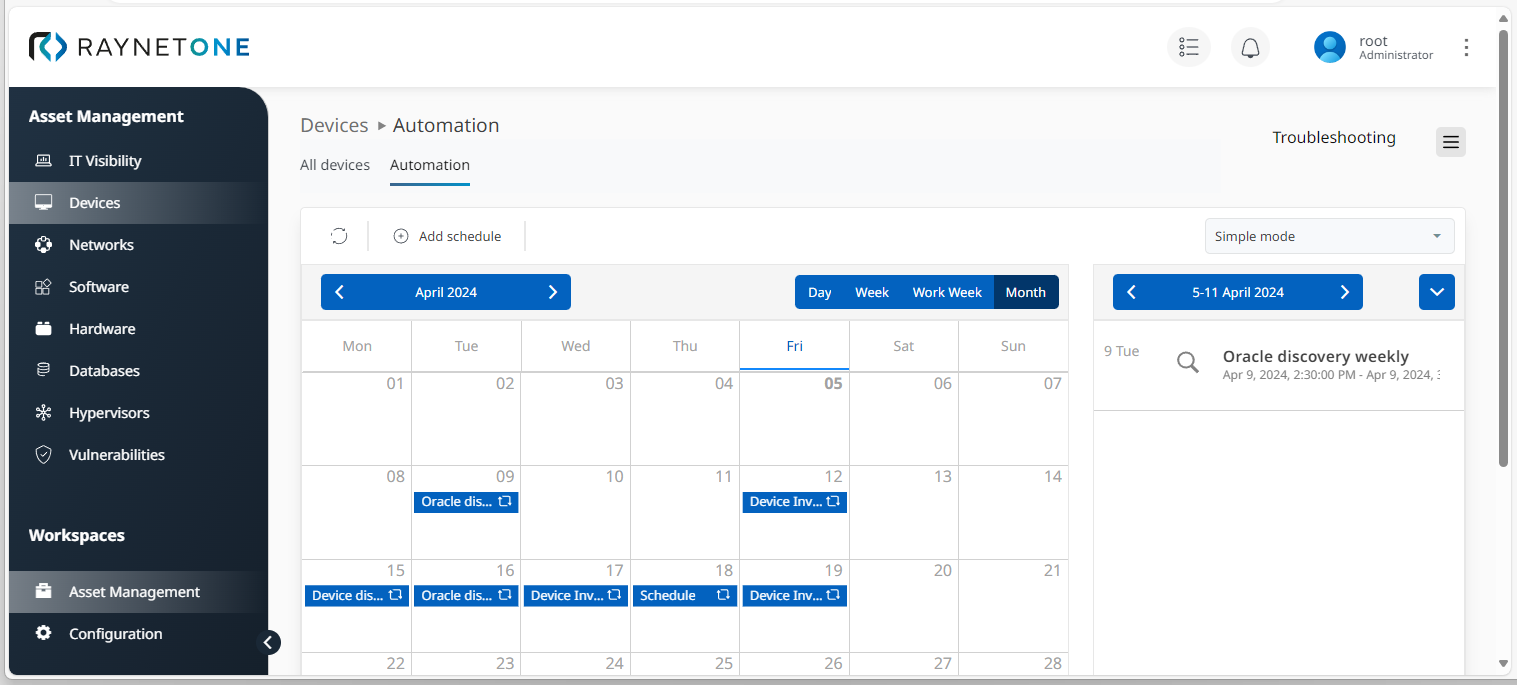
Task: Collapse the sidebar with the chevron button
Action: 268,642
